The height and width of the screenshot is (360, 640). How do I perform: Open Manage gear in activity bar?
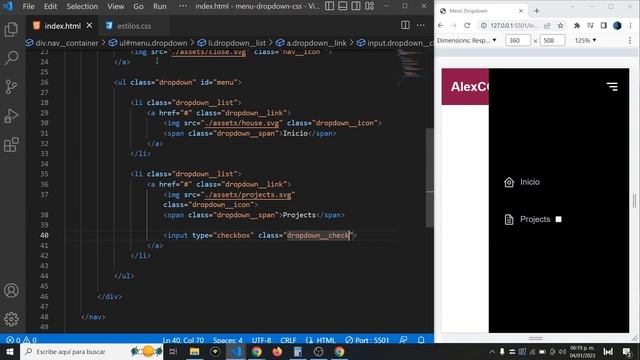point(11,319)
